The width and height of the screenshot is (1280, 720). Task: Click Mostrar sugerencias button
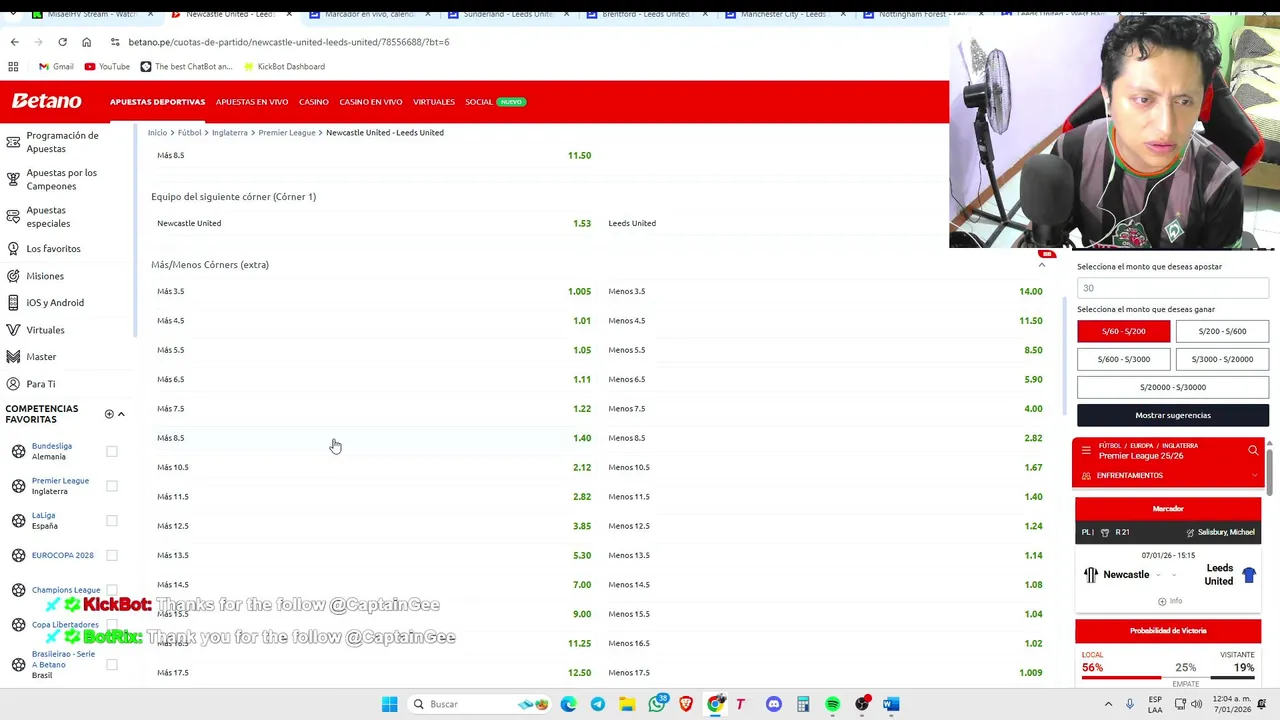(1173, 415)
